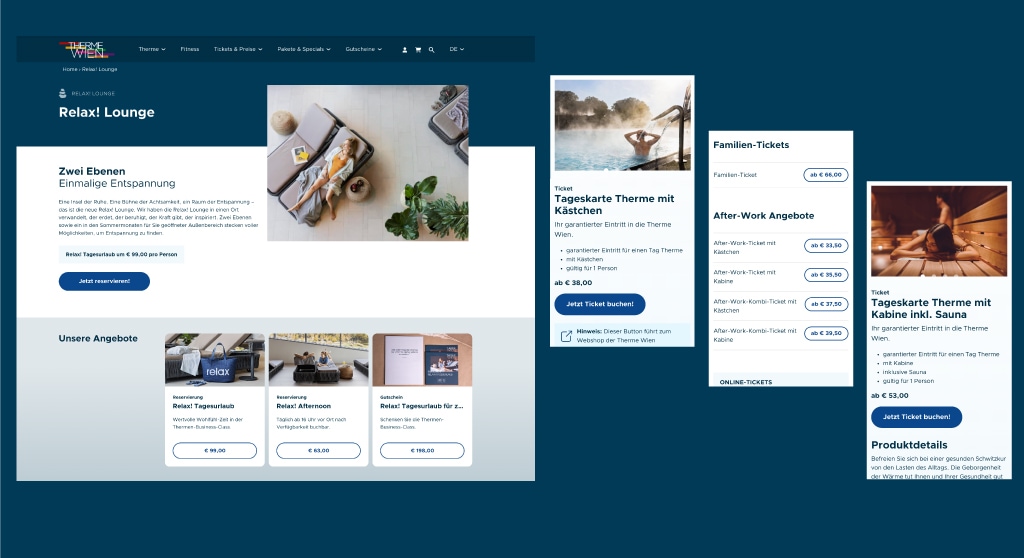
Task: Click the ab € 53,00 price text
Action: pyautogui.click(x=889, y=395)
